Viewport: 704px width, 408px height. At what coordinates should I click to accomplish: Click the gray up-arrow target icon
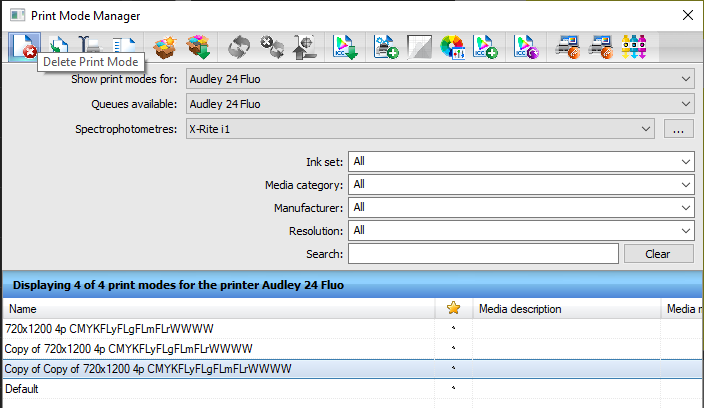coord(304,47)
